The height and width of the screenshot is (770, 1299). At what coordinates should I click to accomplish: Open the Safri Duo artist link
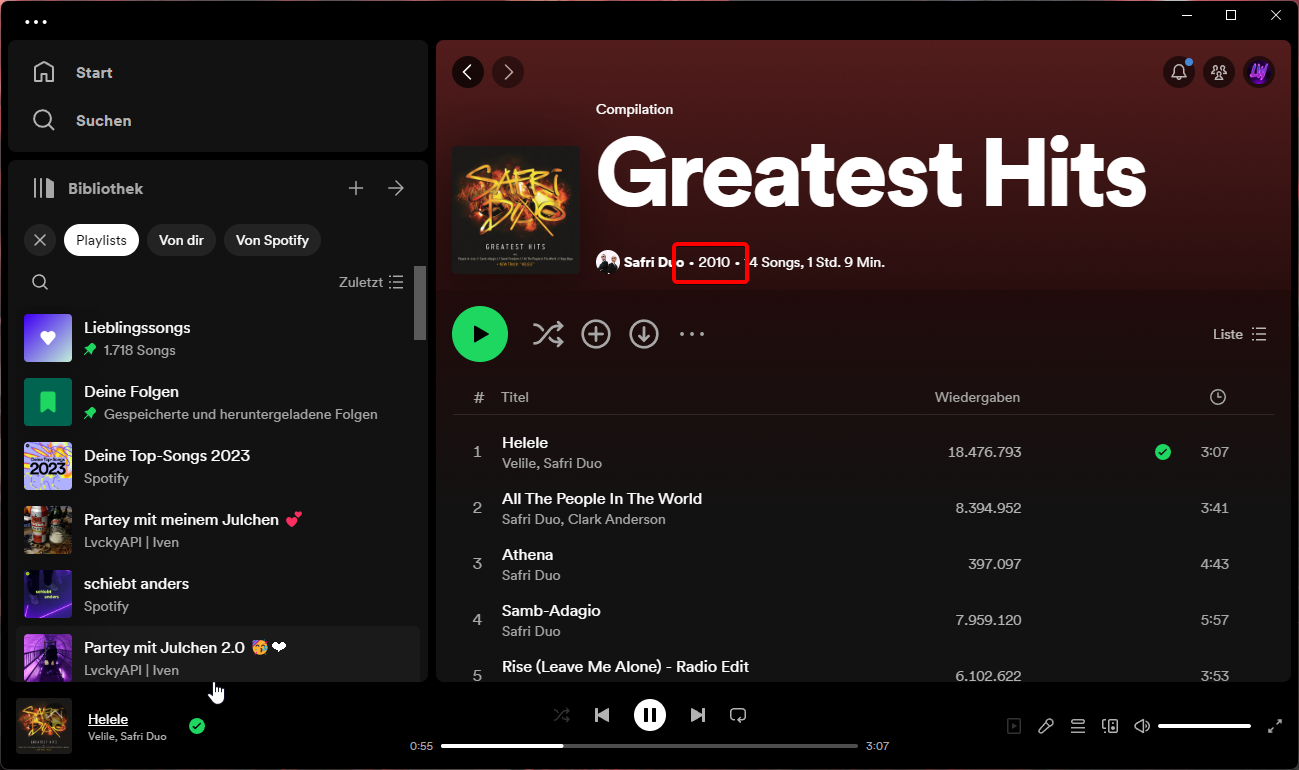(653, 262)
